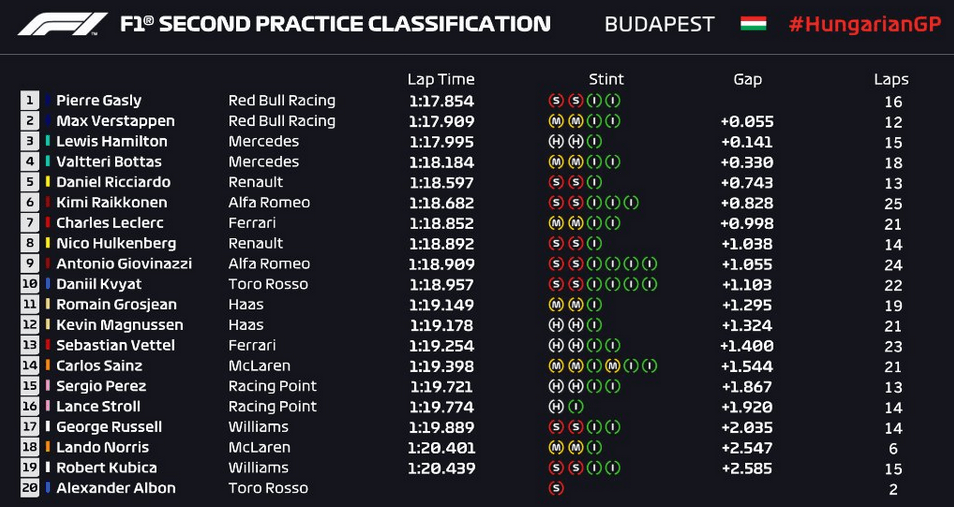Screen dimensions: 954x507
Task: Click the position 1 number badge
Action: (x=29, y=100)
